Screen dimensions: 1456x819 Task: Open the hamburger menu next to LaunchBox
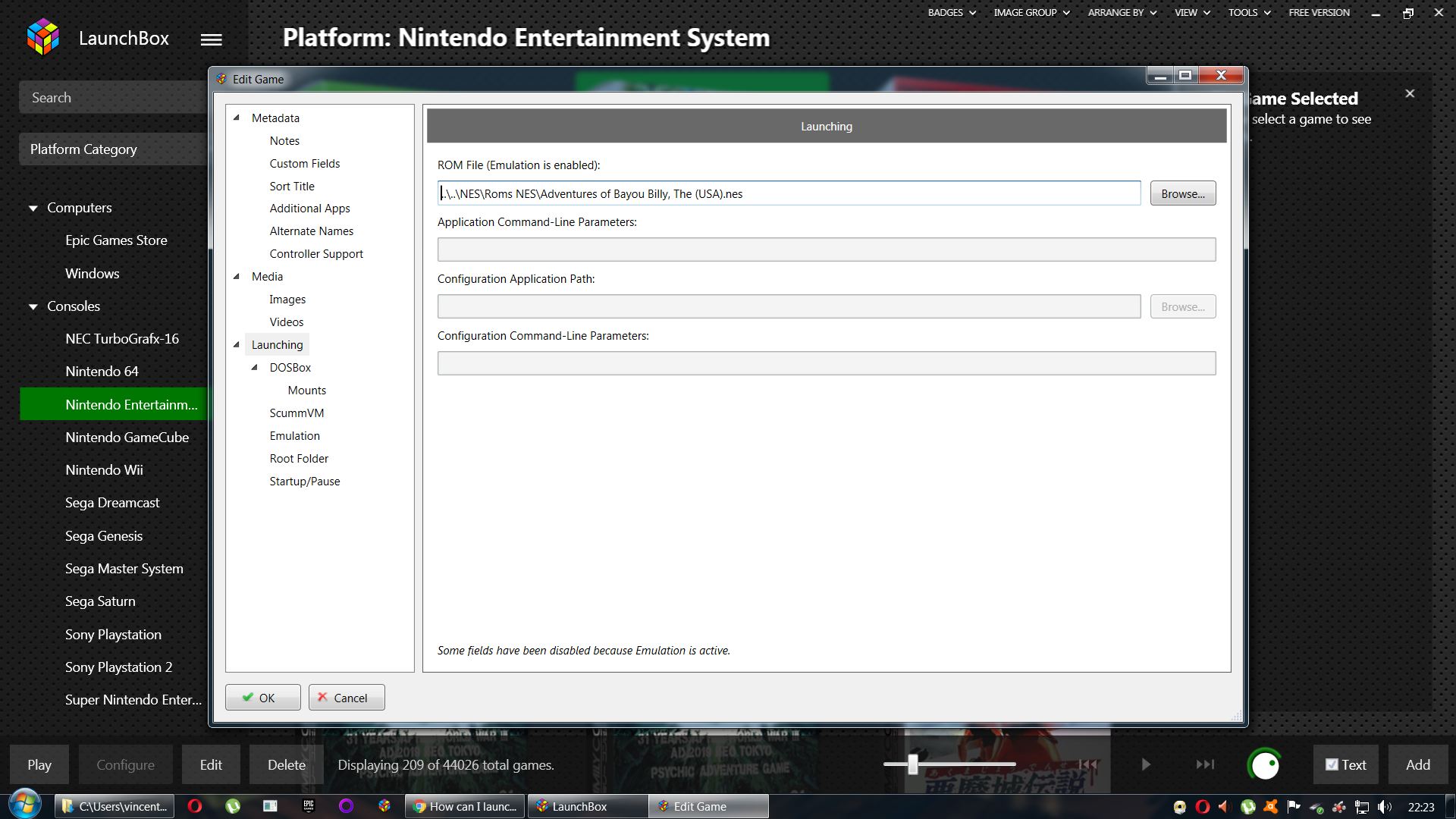pyautogui.click(x=212, y=39)
